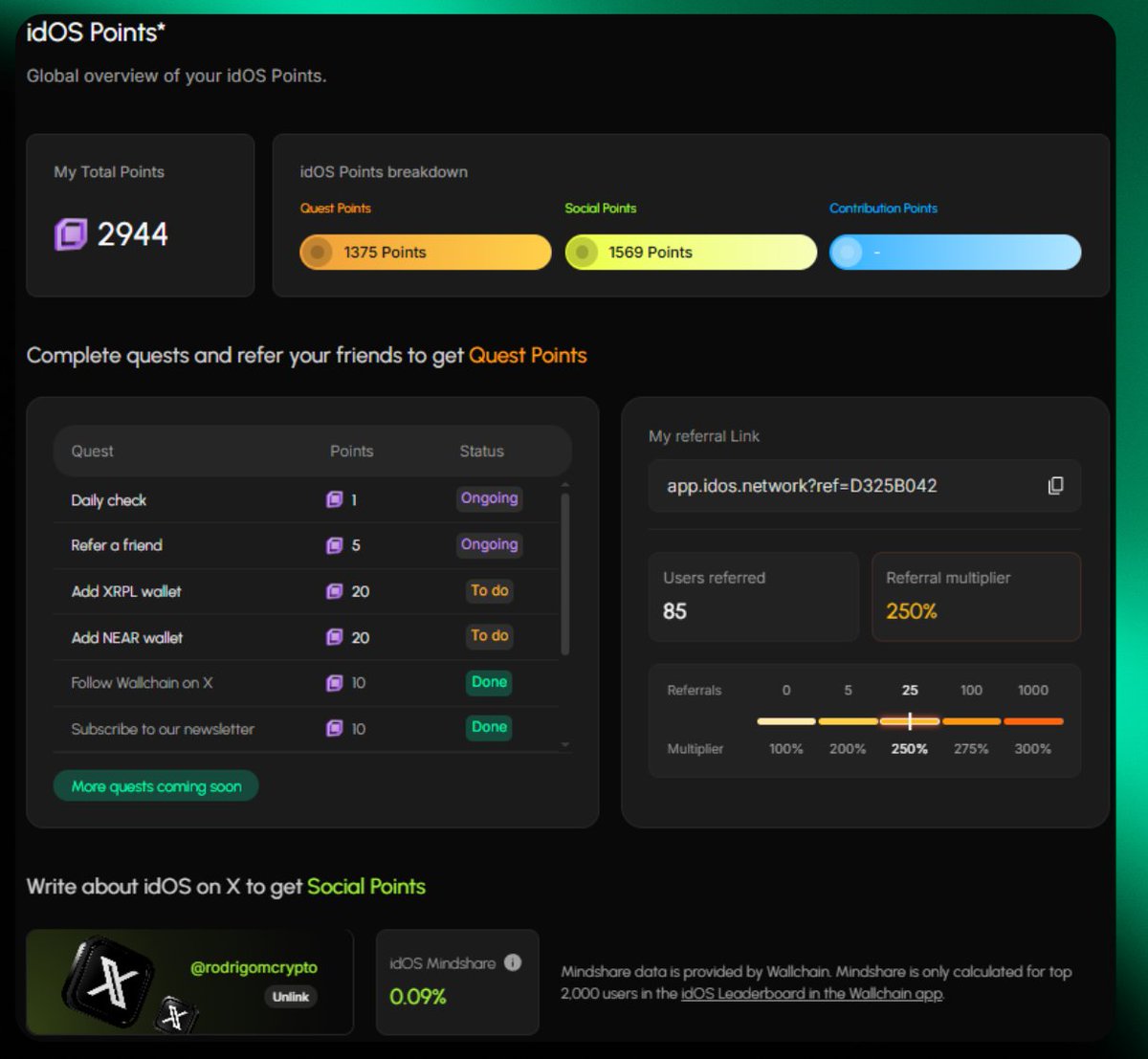Open idOS Leaderboard in the Wallchain app link

point(811,994)
